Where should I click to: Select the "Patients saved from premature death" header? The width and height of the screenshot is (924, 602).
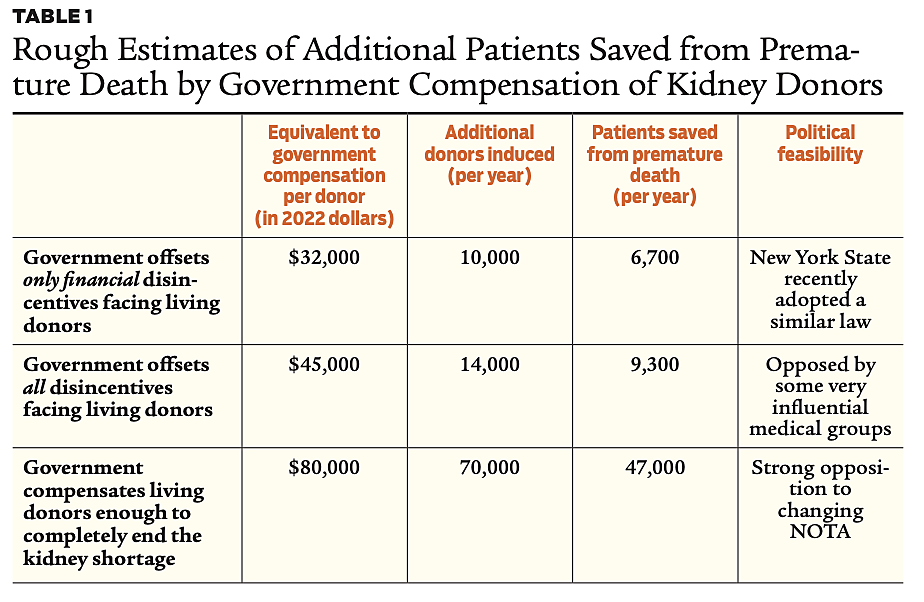(654, 164)
